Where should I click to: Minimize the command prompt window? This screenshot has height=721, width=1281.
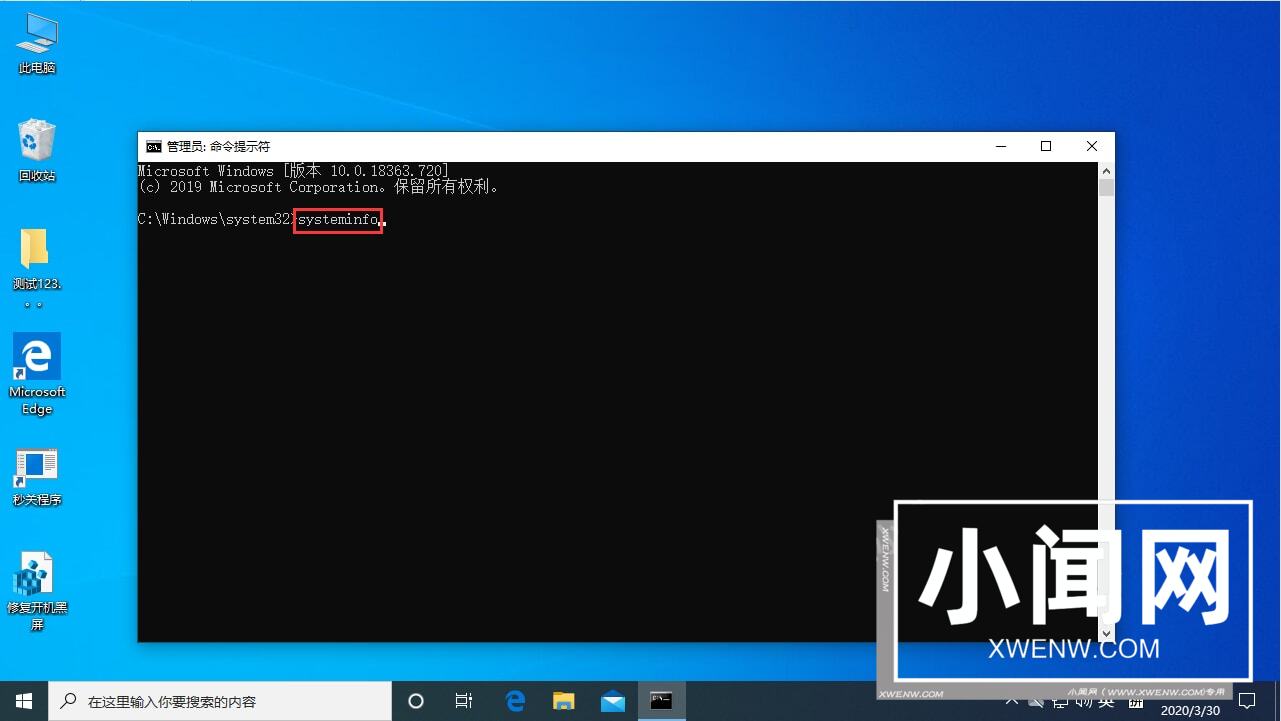[1000, 146]
